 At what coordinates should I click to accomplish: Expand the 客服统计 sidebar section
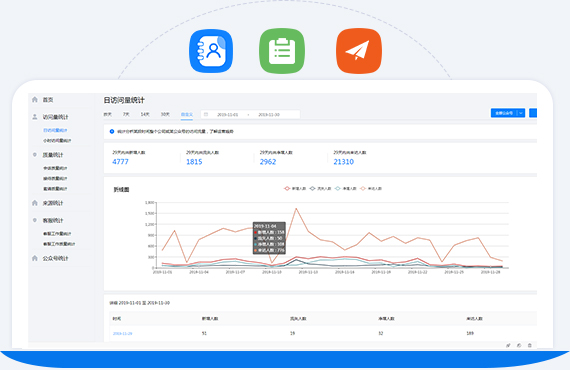[53, 220]
